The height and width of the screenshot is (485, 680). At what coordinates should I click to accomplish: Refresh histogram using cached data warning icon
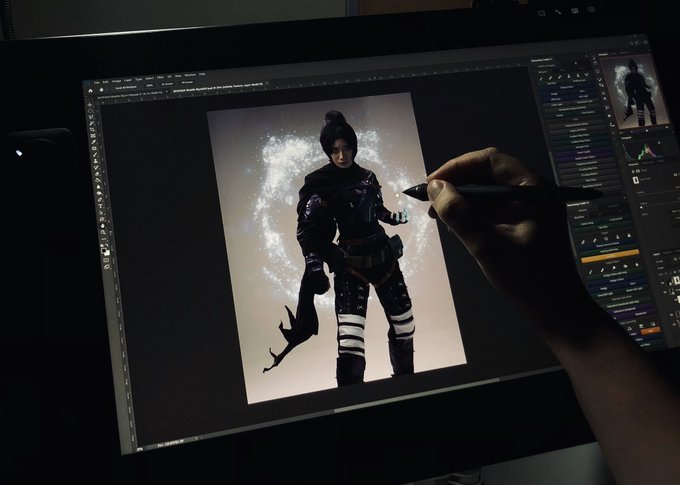click(659, 143)
